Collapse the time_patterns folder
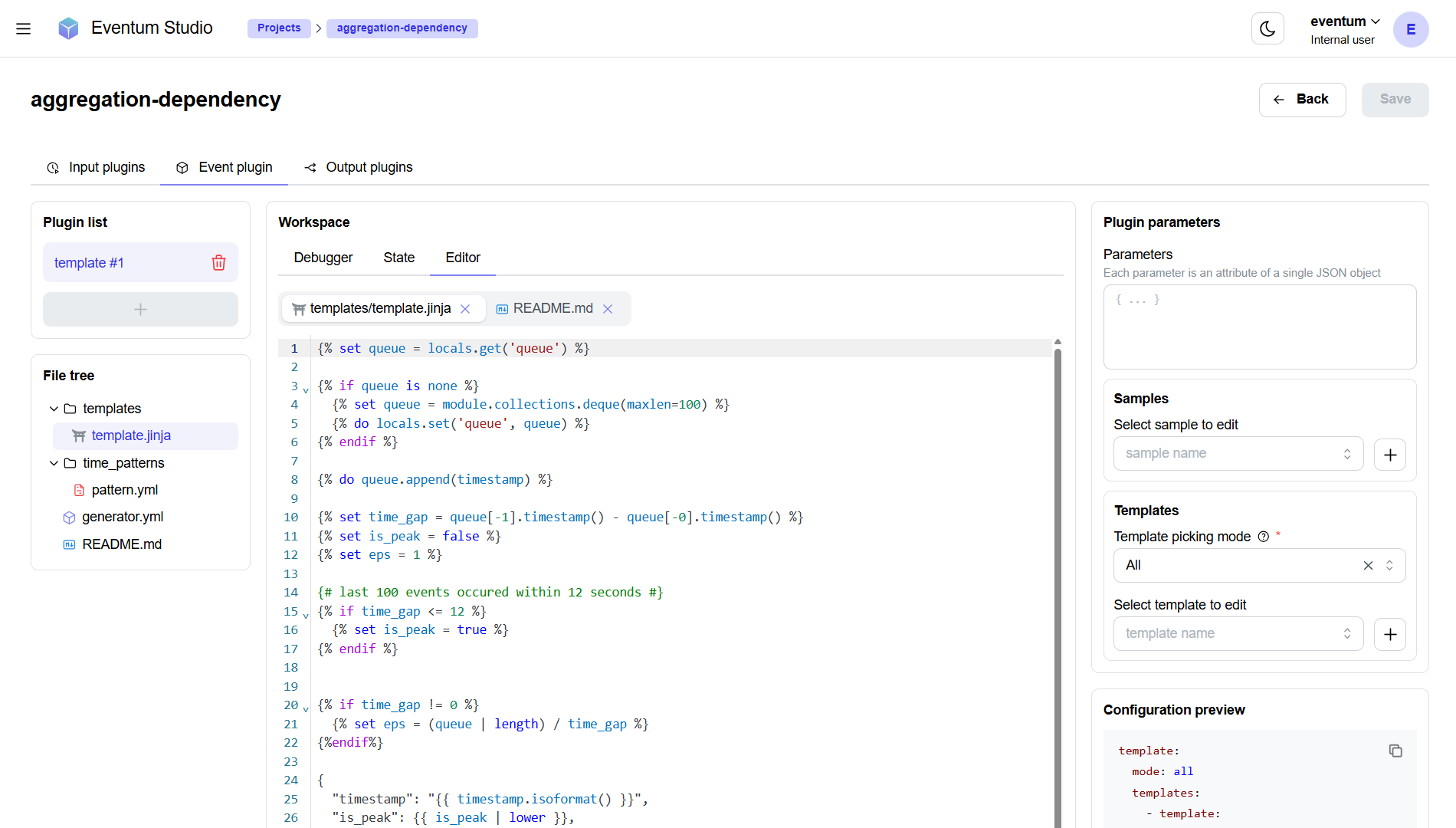 point(54,463)
